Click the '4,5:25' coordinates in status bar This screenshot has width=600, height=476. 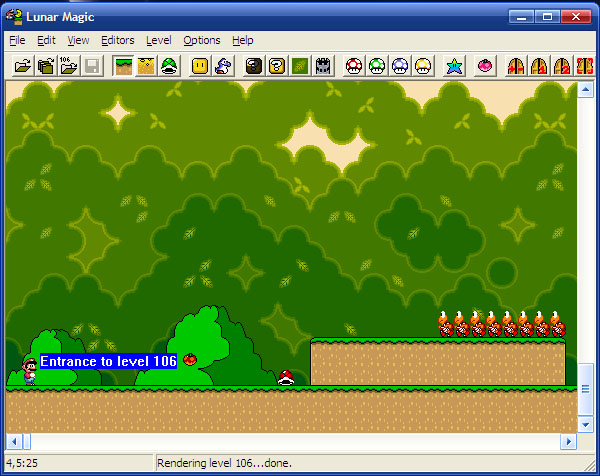coord(22,463)
